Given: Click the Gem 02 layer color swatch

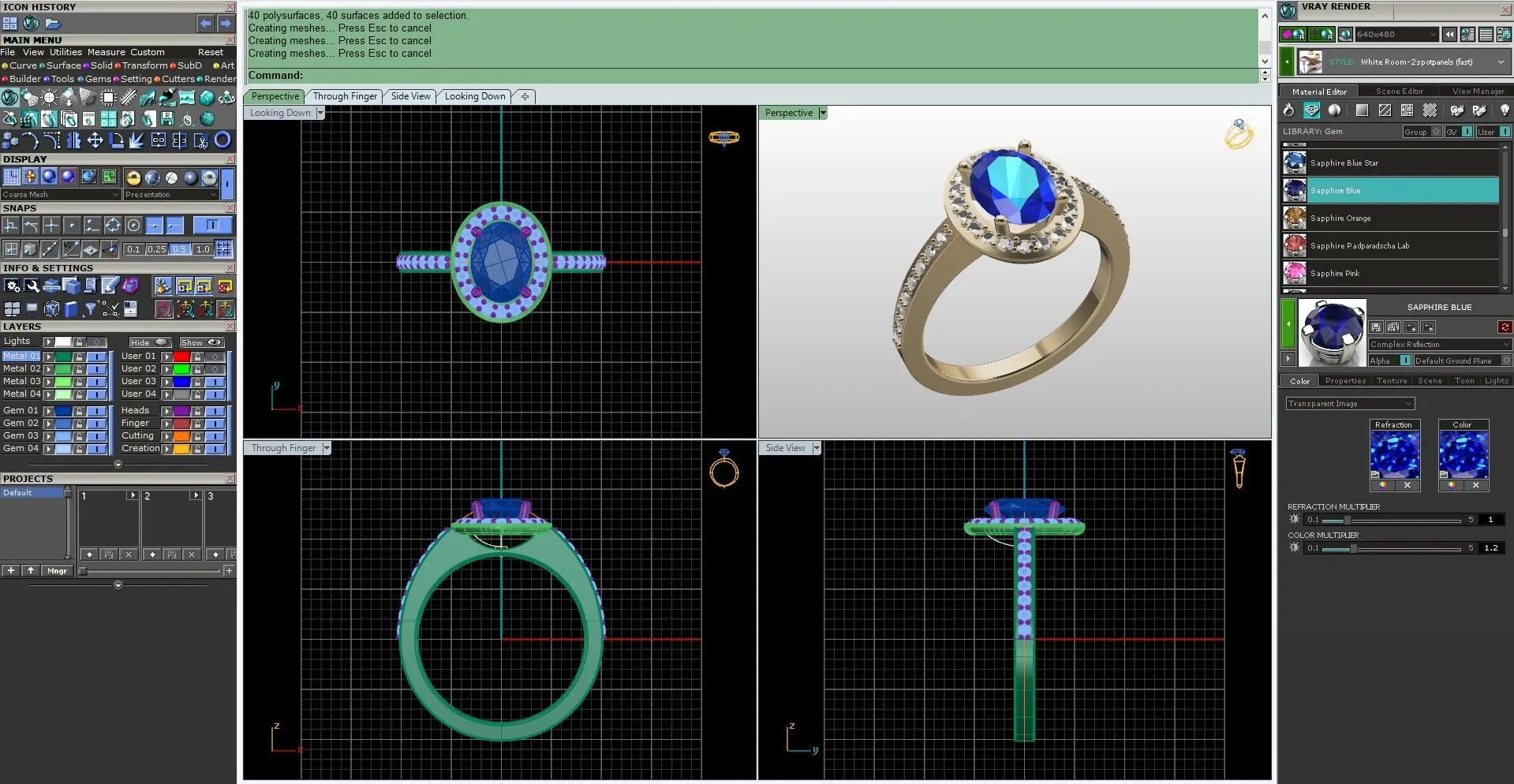Looking at the screenshot, I should [63, 424].
